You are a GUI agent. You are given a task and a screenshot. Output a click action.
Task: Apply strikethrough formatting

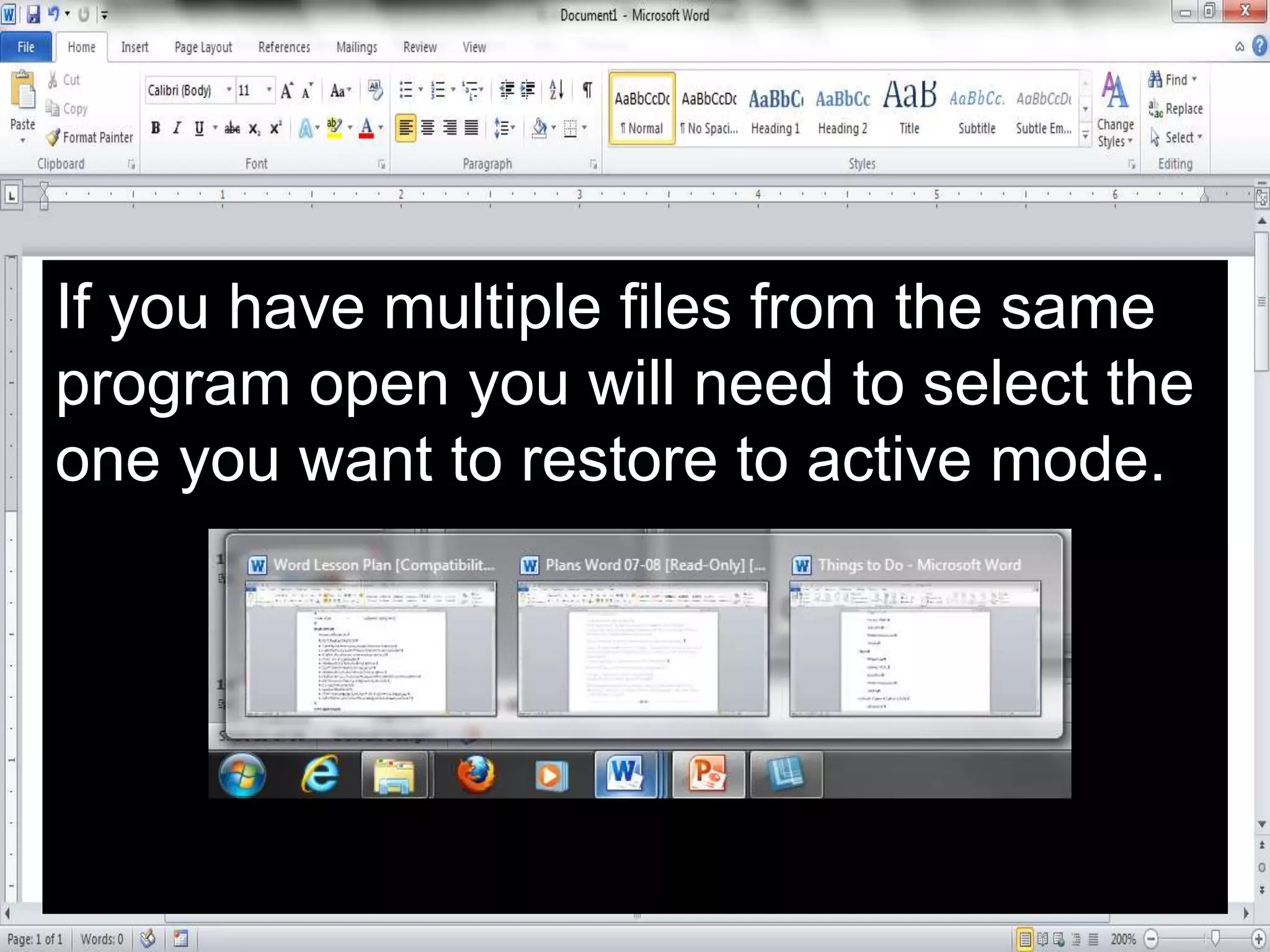[232, 128]
